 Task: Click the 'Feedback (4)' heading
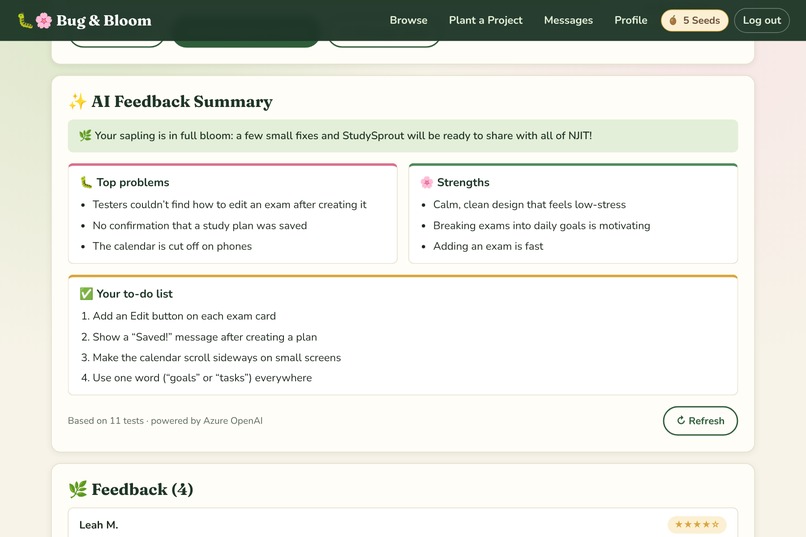pos(142,489)
